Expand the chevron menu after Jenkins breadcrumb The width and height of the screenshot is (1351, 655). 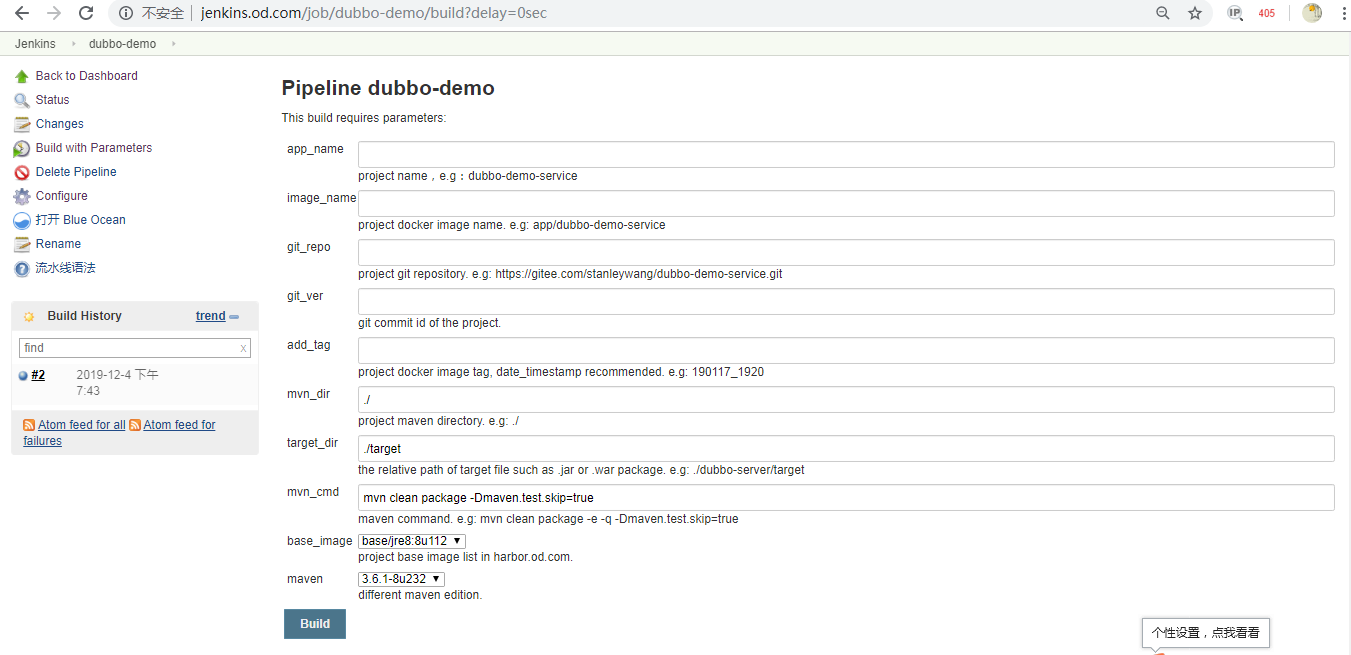(73, 44)
